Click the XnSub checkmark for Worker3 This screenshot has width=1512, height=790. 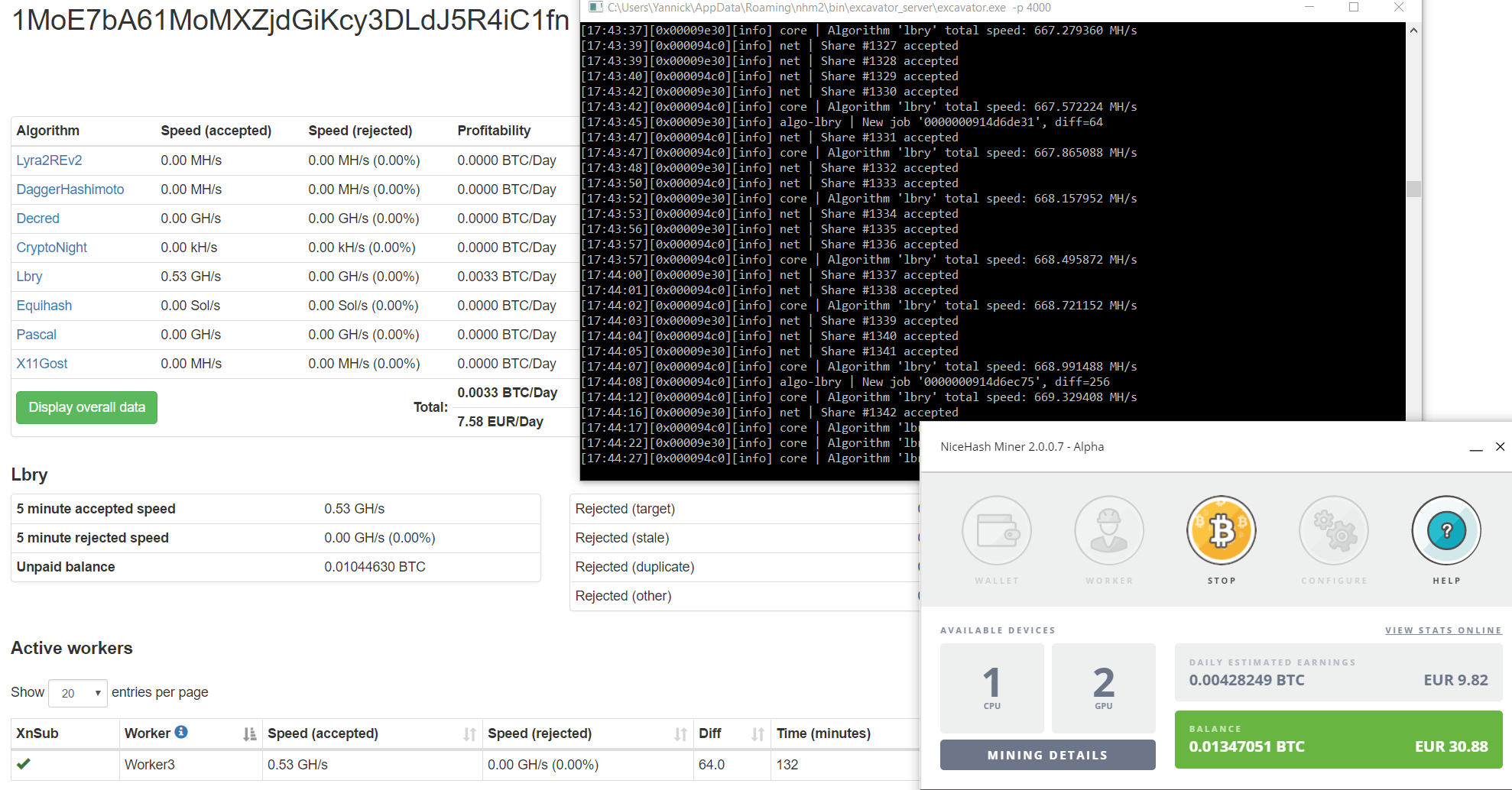[x=24, y=763]
